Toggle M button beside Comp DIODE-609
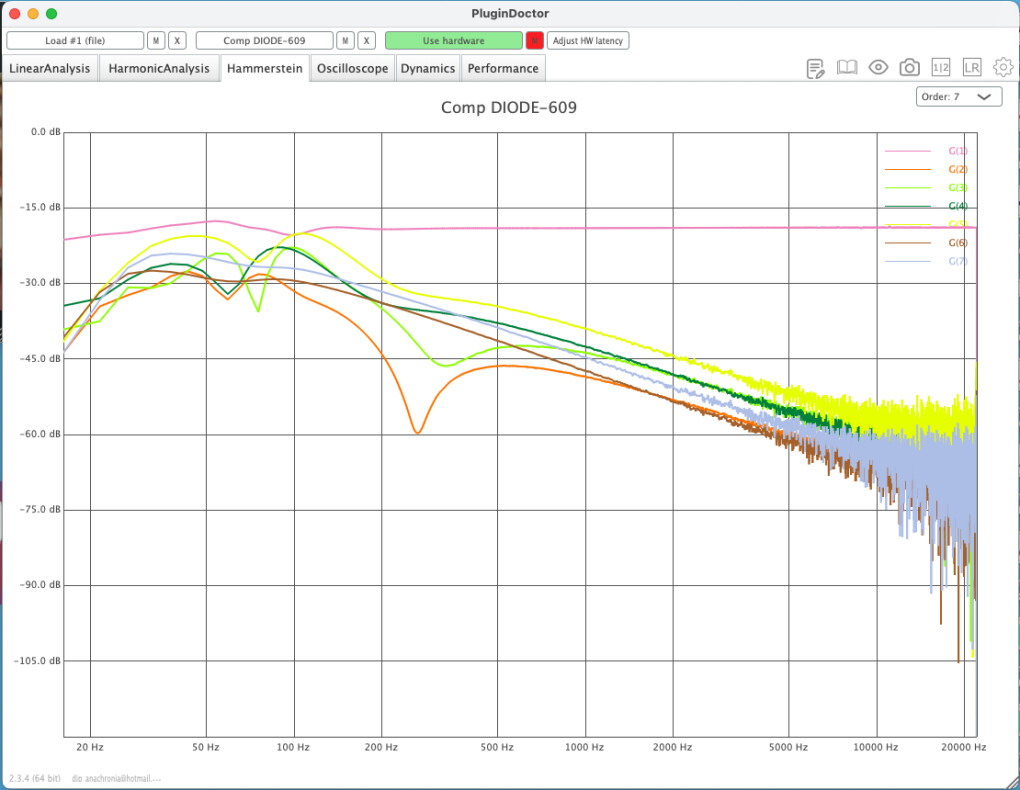 pyautogui.click(x=345, y=41)
